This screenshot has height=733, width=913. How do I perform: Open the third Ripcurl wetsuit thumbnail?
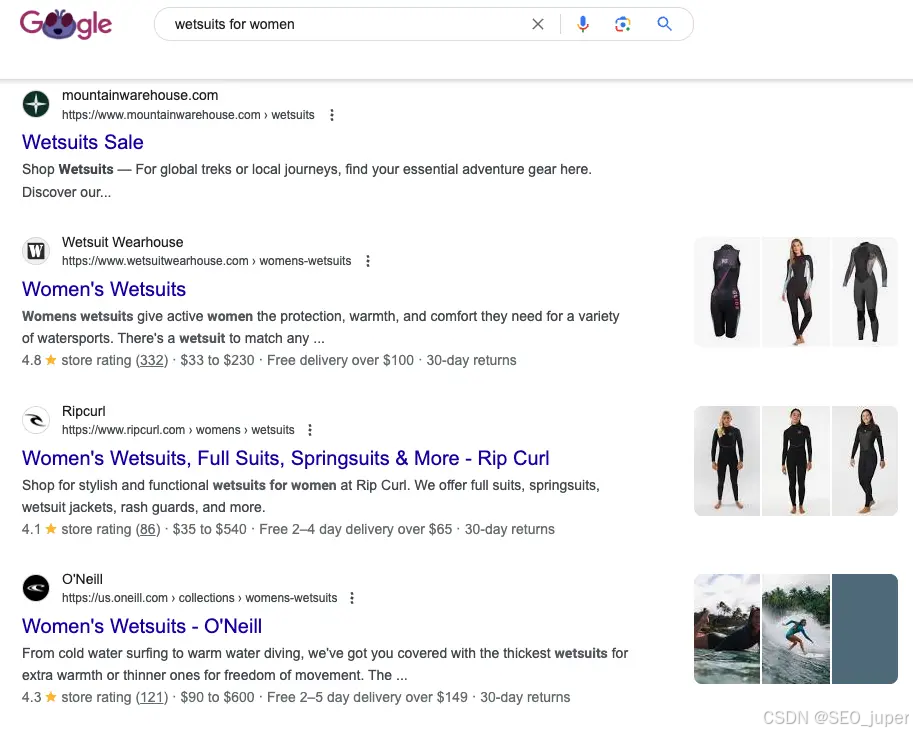(865, 461)
